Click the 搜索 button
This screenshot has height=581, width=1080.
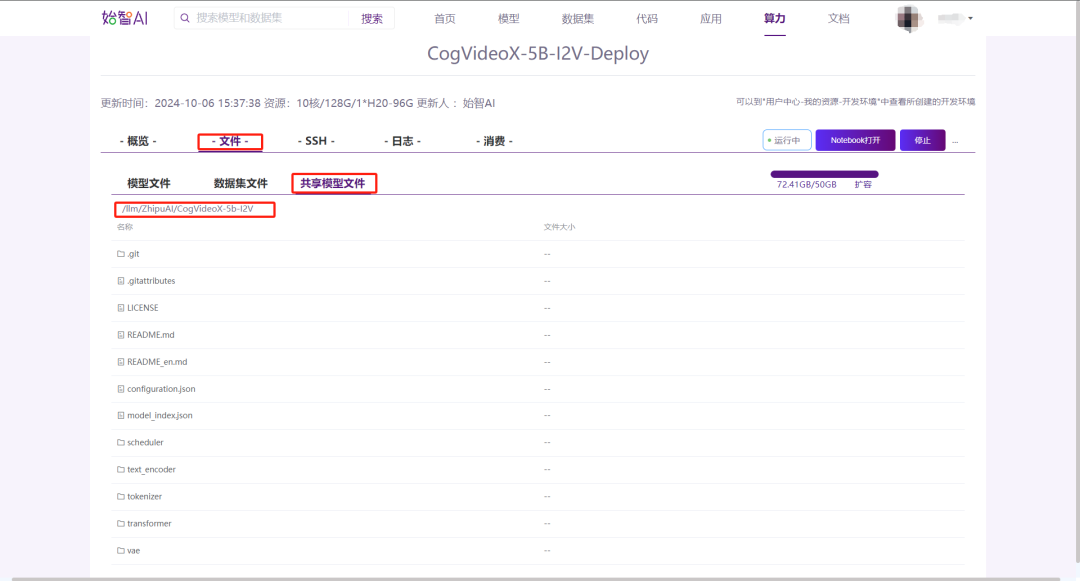[x=372, y=19]
